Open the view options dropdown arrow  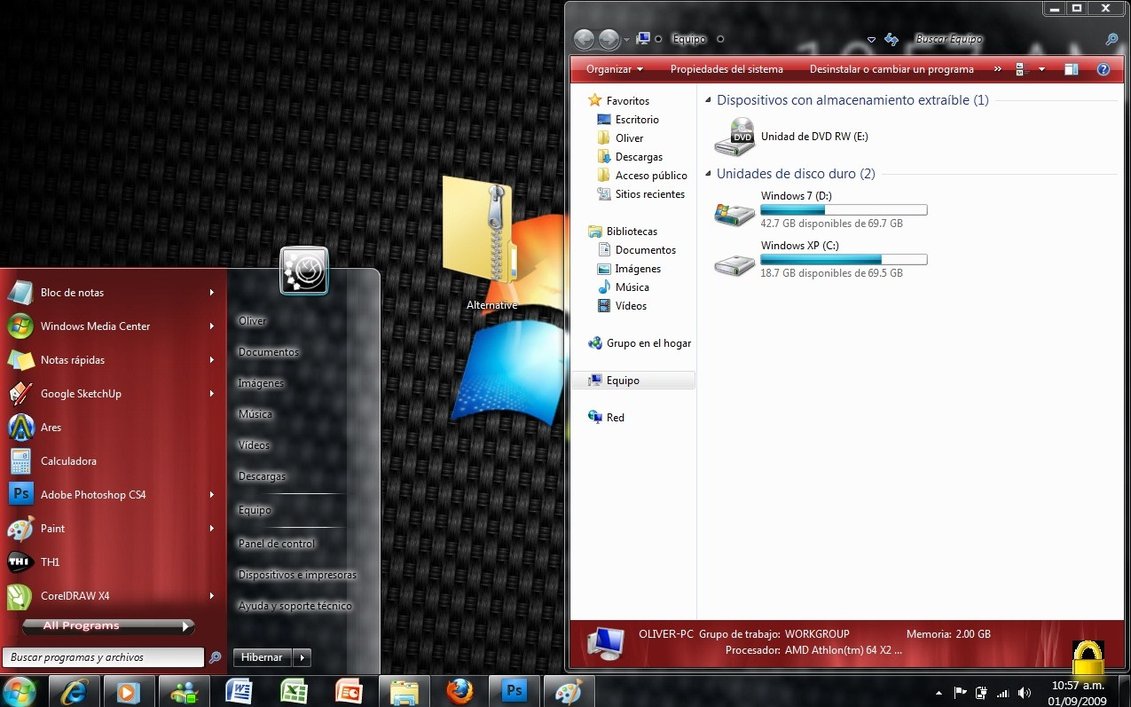1042,69
